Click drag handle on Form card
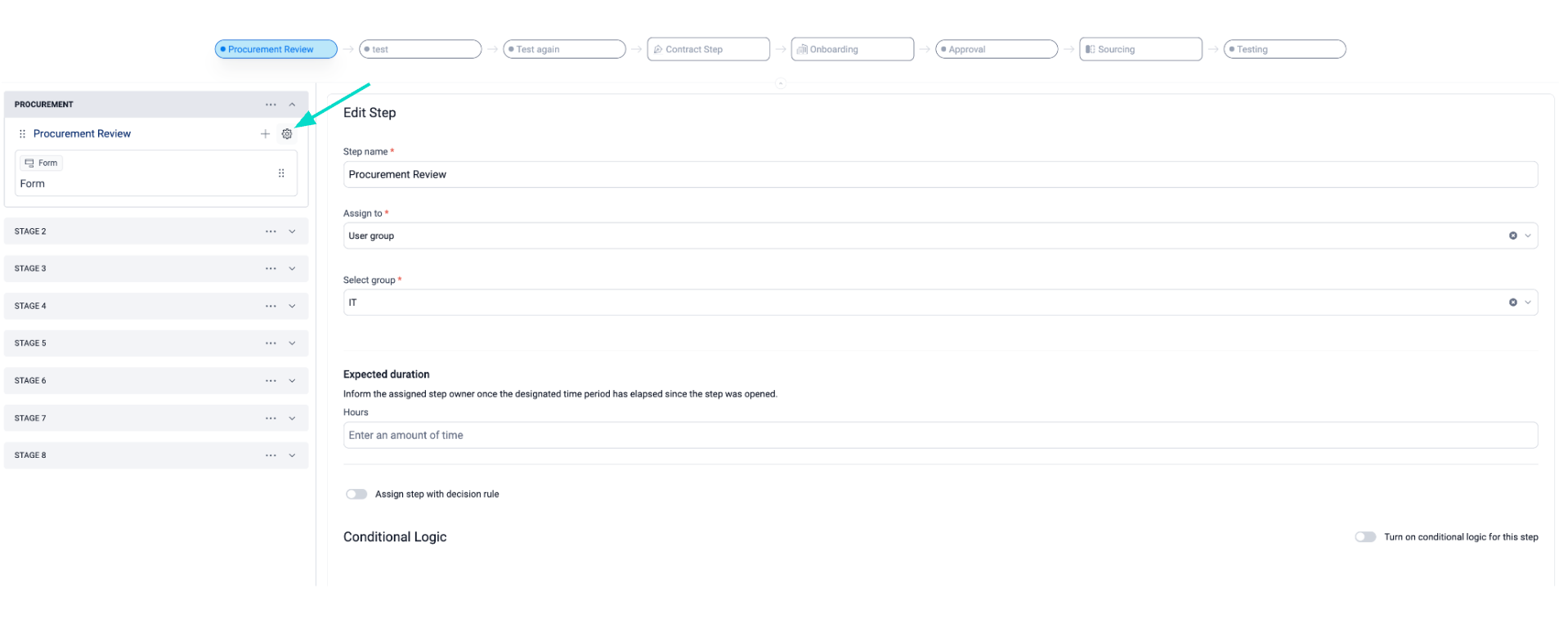 281,173
